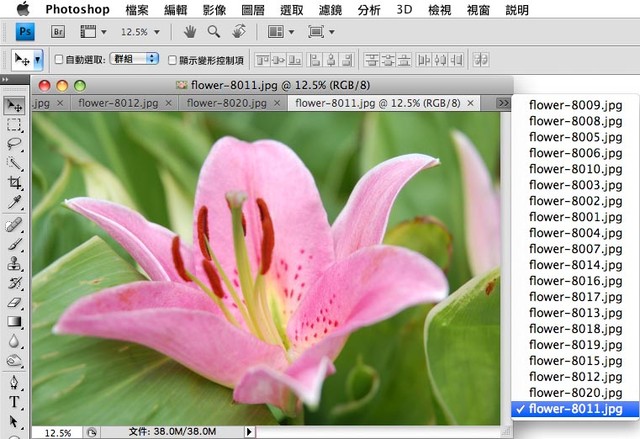Select the Hand tool in application bar
This screenshot has height=439, width=640.
189,31
